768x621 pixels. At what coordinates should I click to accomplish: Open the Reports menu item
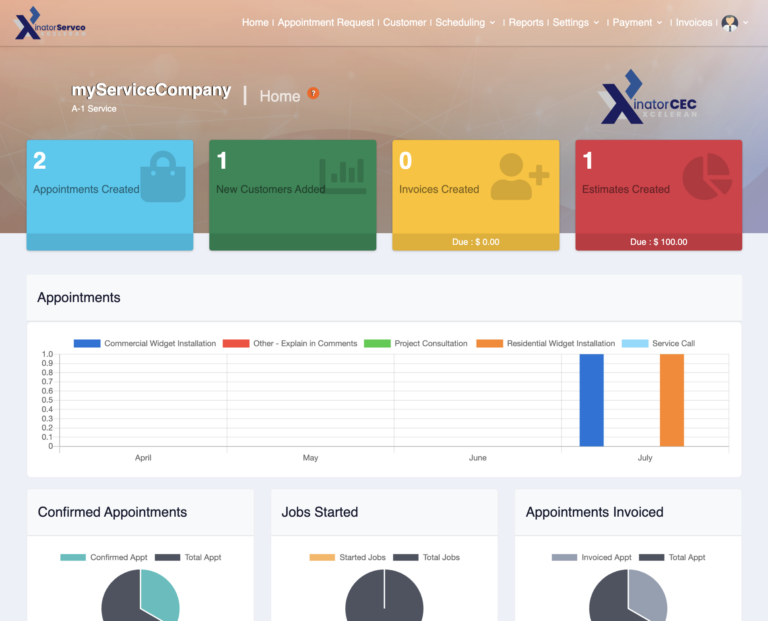pos(526,23)
